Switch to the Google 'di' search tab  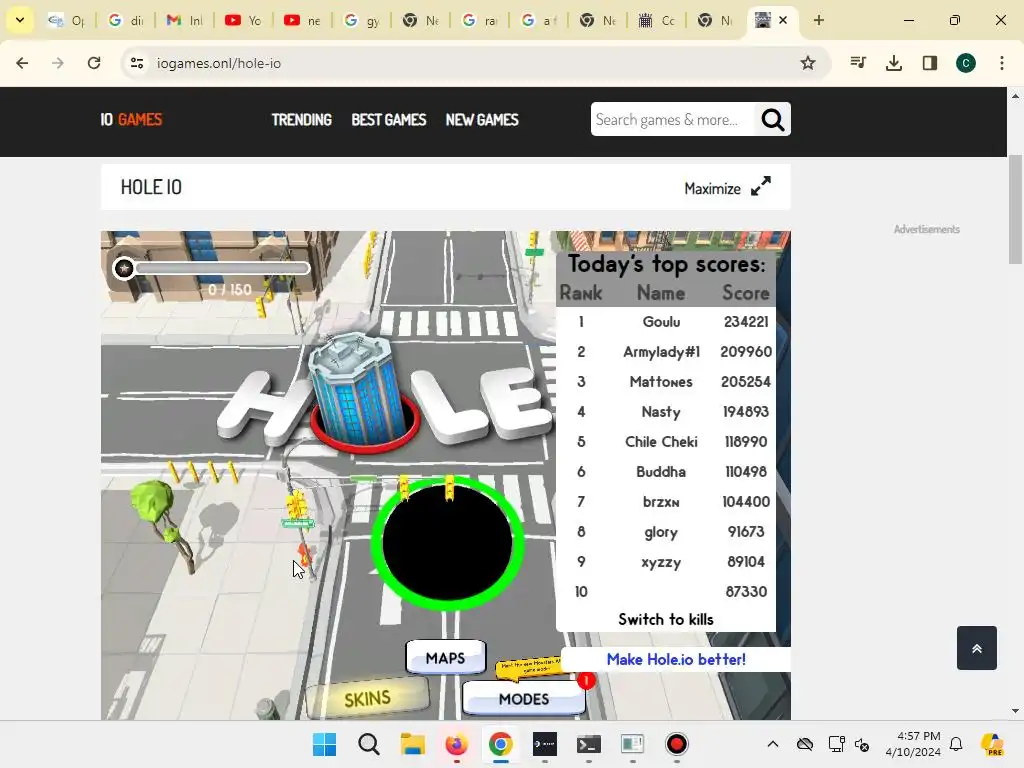pos(125,20)
